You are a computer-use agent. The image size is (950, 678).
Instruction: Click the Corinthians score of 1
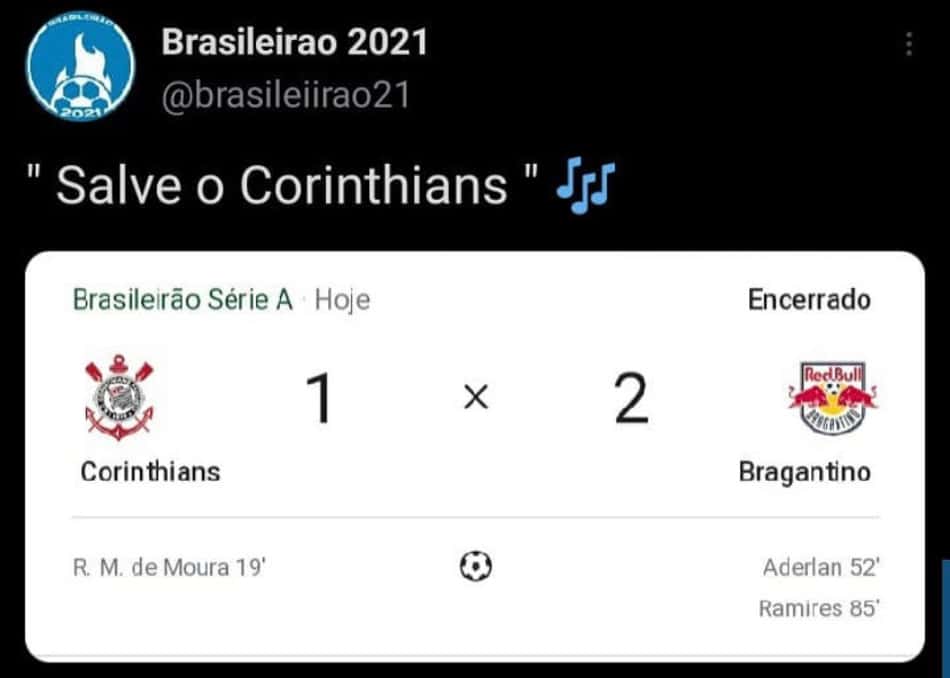[x=319, y=398]
